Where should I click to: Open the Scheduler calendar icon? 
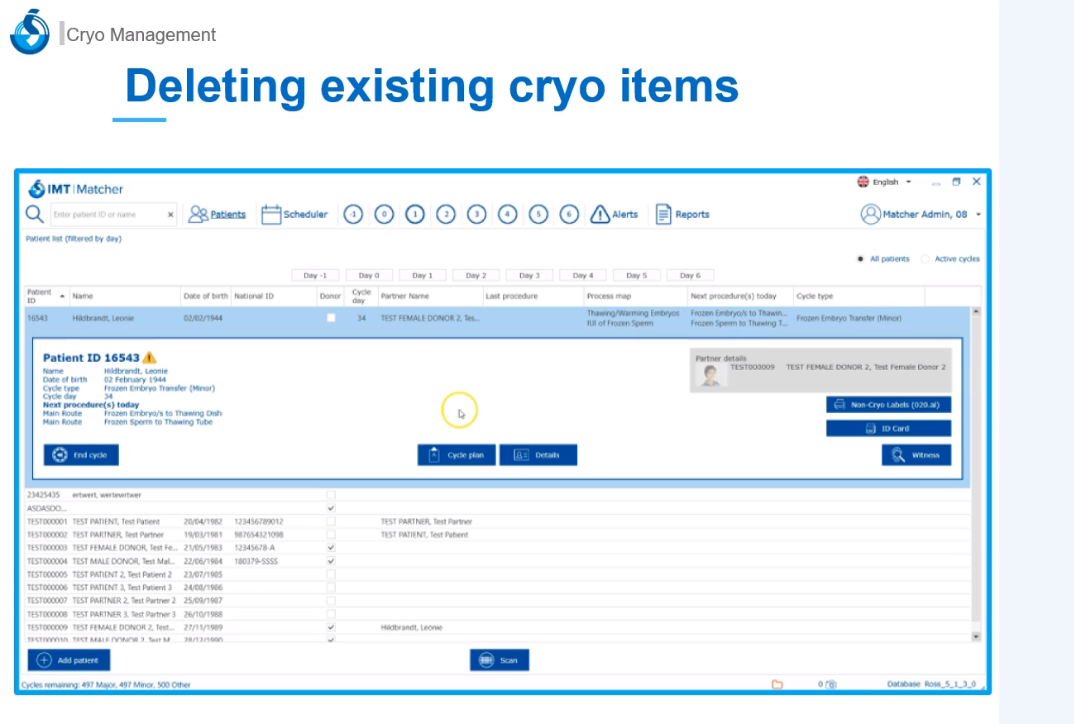pos(271,214)
